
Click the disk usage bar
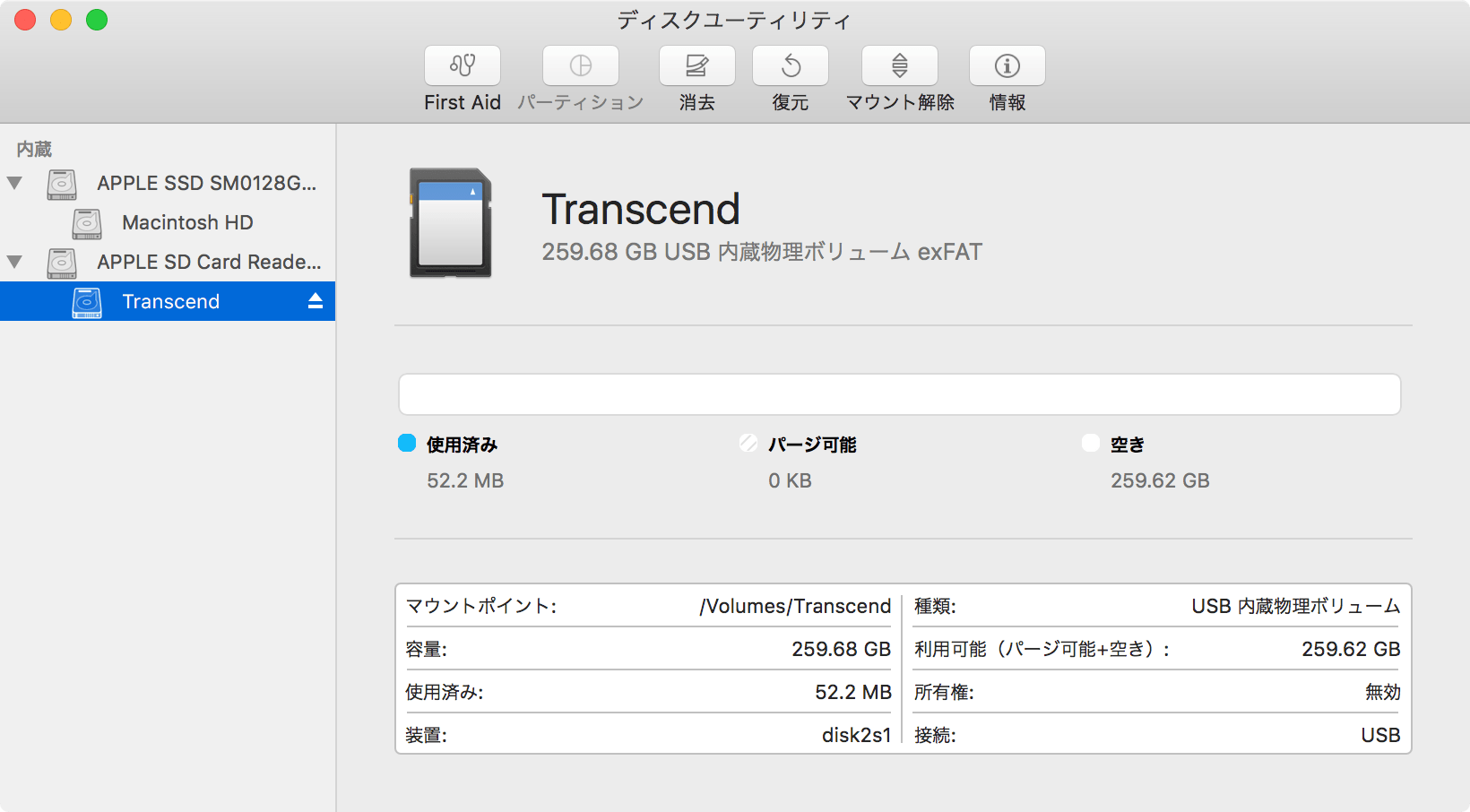(x=900, y=394)
